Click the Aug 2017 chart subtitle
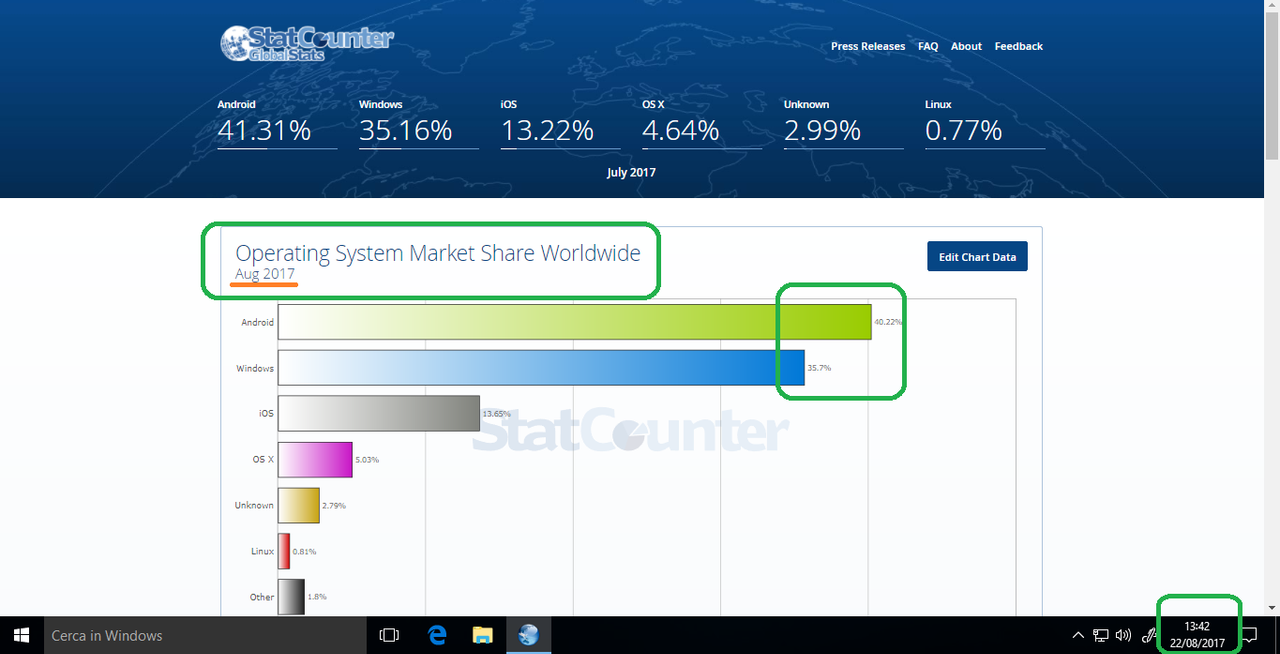This screenshot has height=654, width=1280. pos(265,274)
